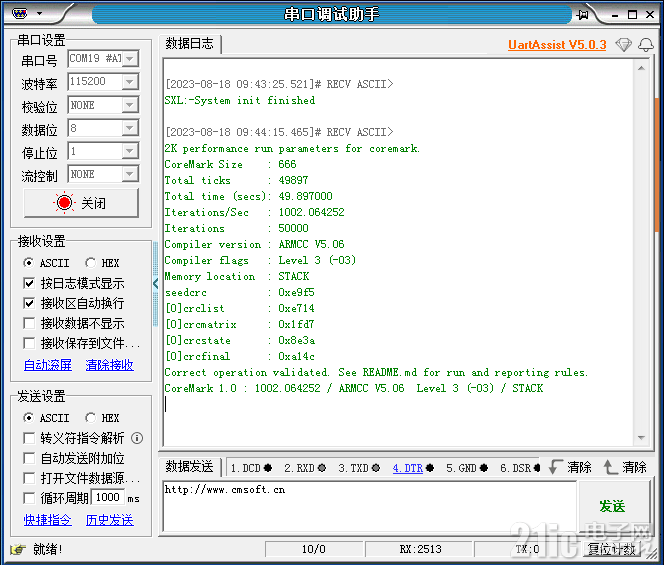The height and width of the screenshot is (565, 664).
Task: Toggle the 4.DTR signal link
Action: point(408,468)
